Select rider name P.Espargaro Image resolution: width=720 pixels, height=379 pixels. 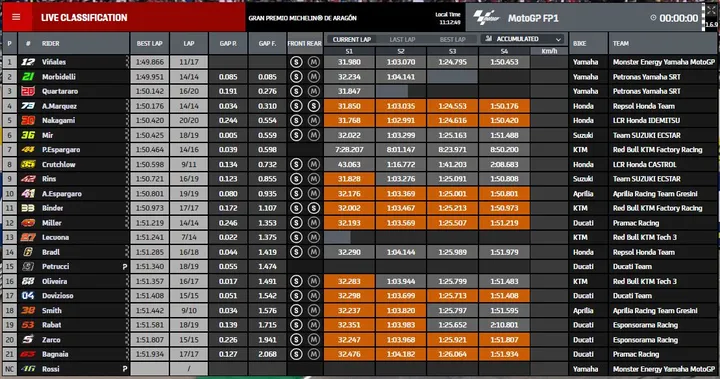[61, 150]
